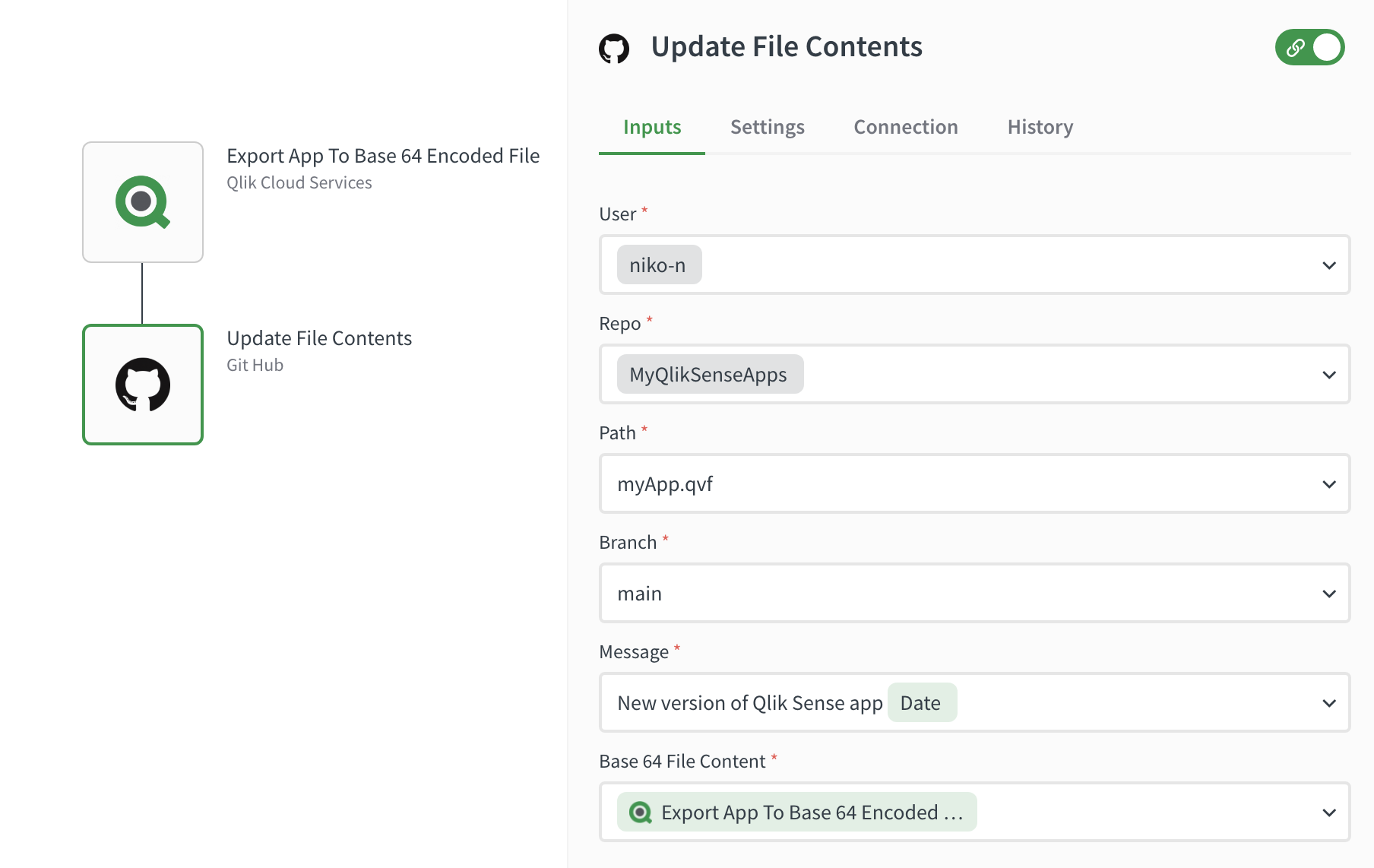Open the Branch selection dropdown
Image resolution: width=1374 pixels, height=868 pixels.
click(x=1328, y=593)
